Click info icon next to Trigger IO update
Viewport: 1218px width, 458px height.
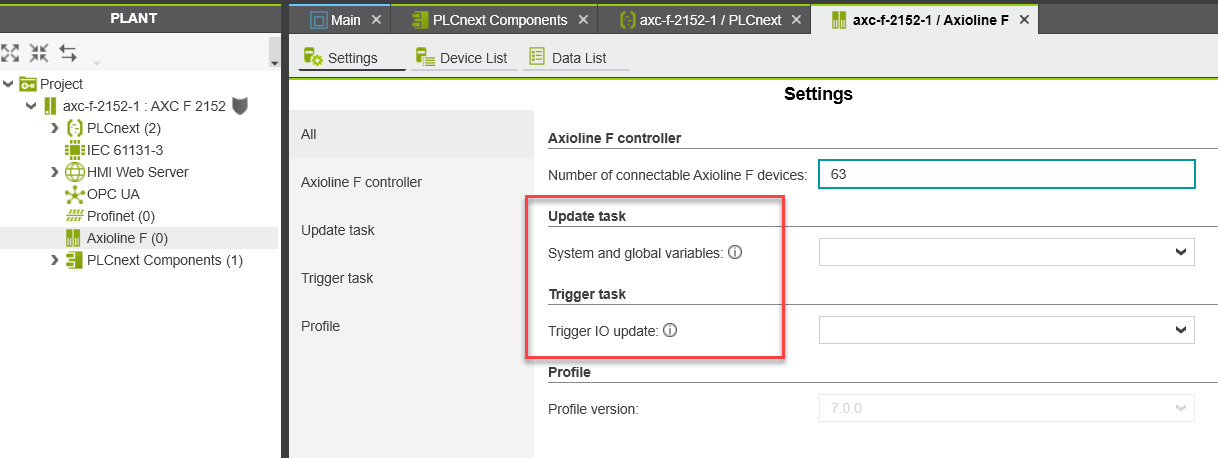[x=671, y=330]
